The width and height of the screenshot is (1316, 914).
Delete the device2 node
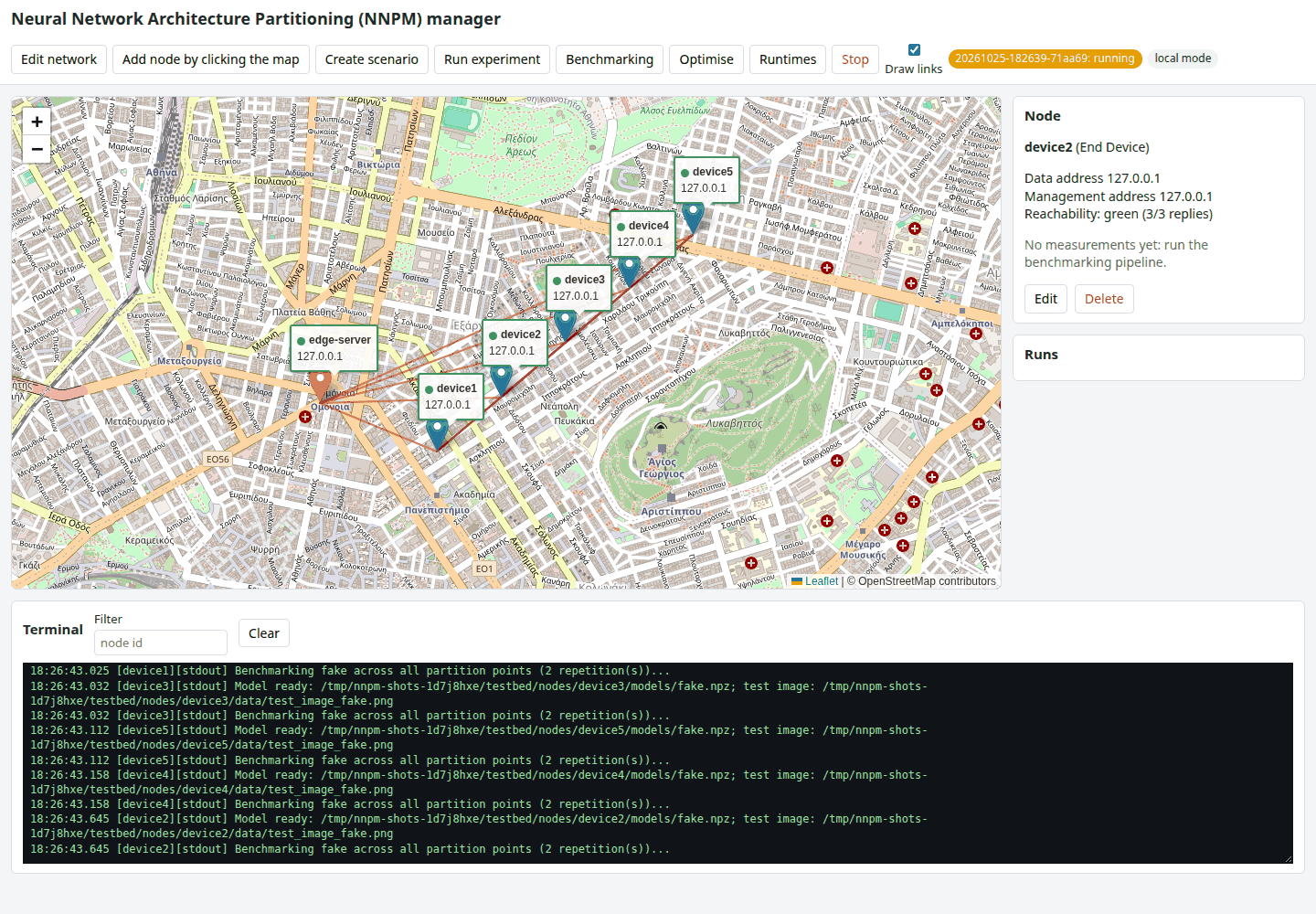click(1104, 299)
